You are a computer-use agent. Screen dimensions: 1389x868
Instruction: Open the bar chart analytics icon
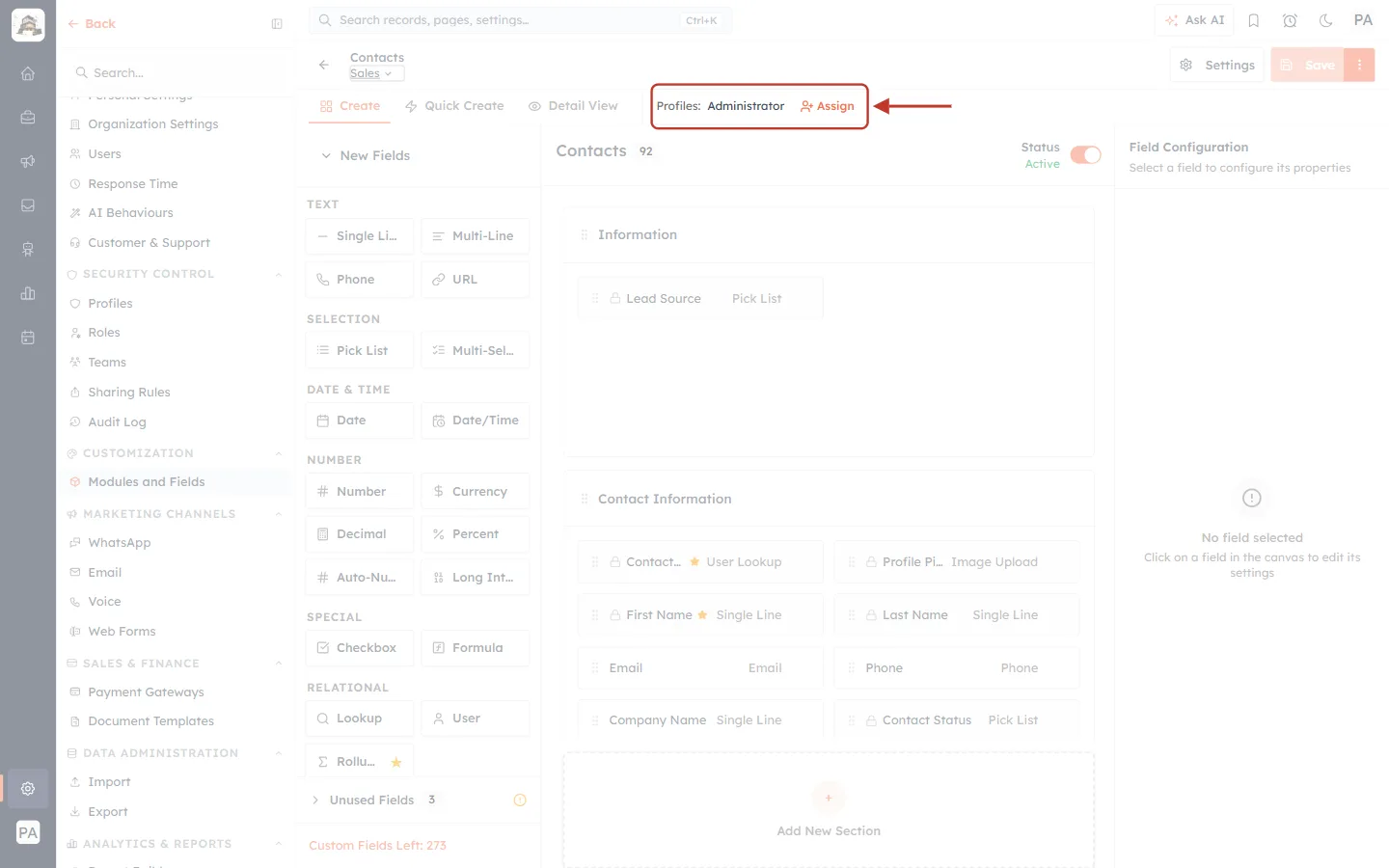[x=28, y=293]
